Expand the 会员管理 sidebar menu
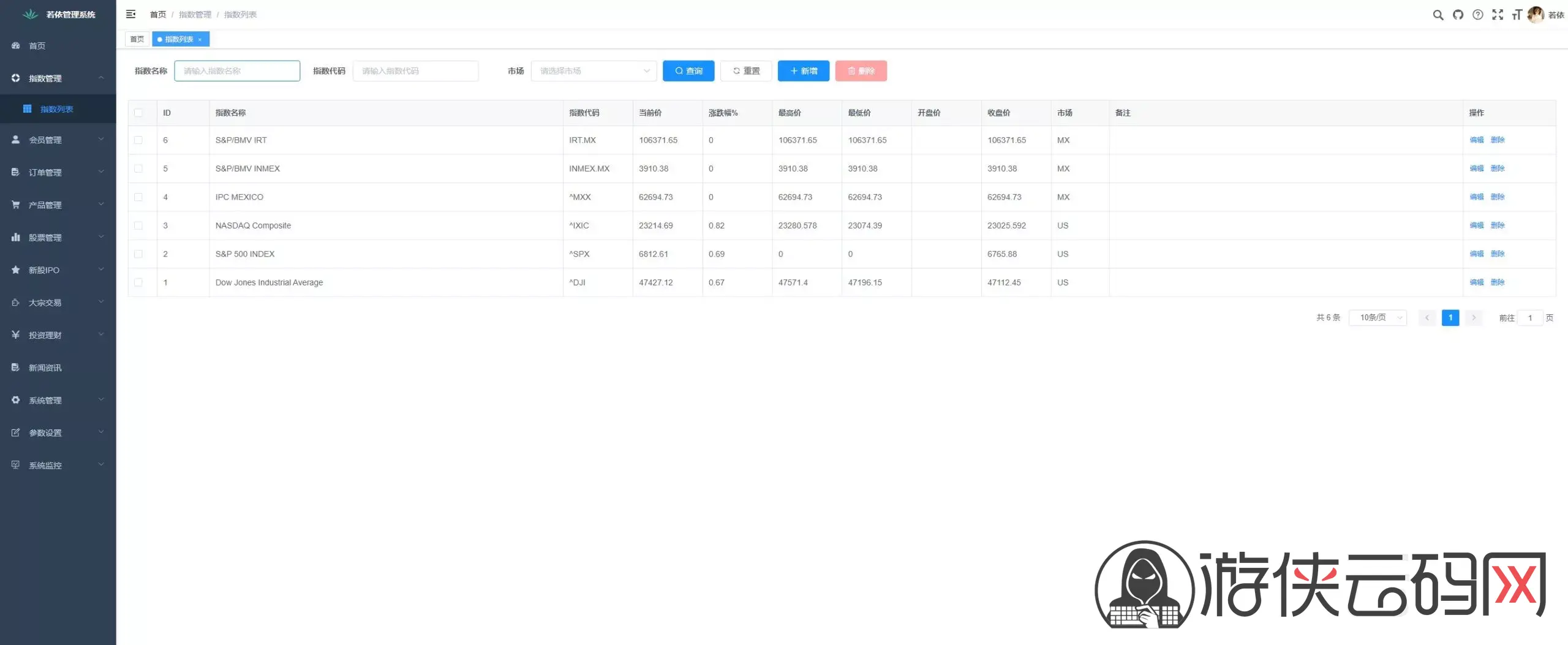Image resolution: width=1568 pixels, height=645 pixels. pos(58,140)
